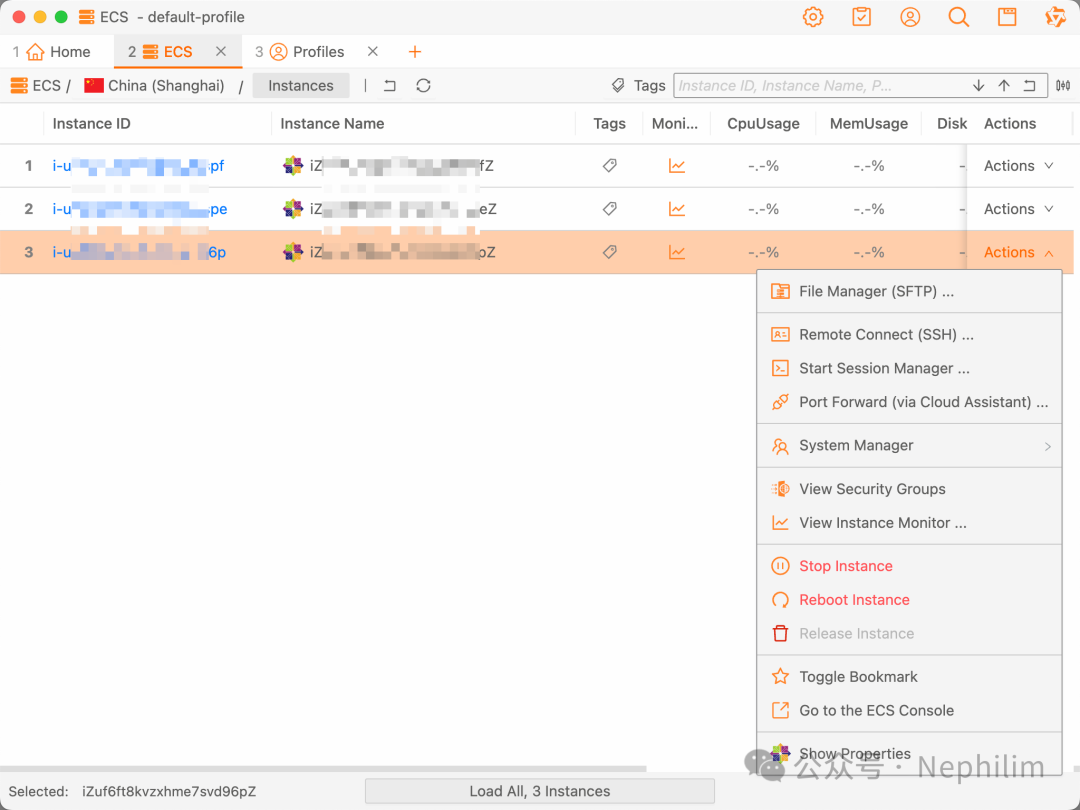The image size is (1080, 810).
Task: Click the ECS stack icon in breadcrumb
Action: (19, 85)
